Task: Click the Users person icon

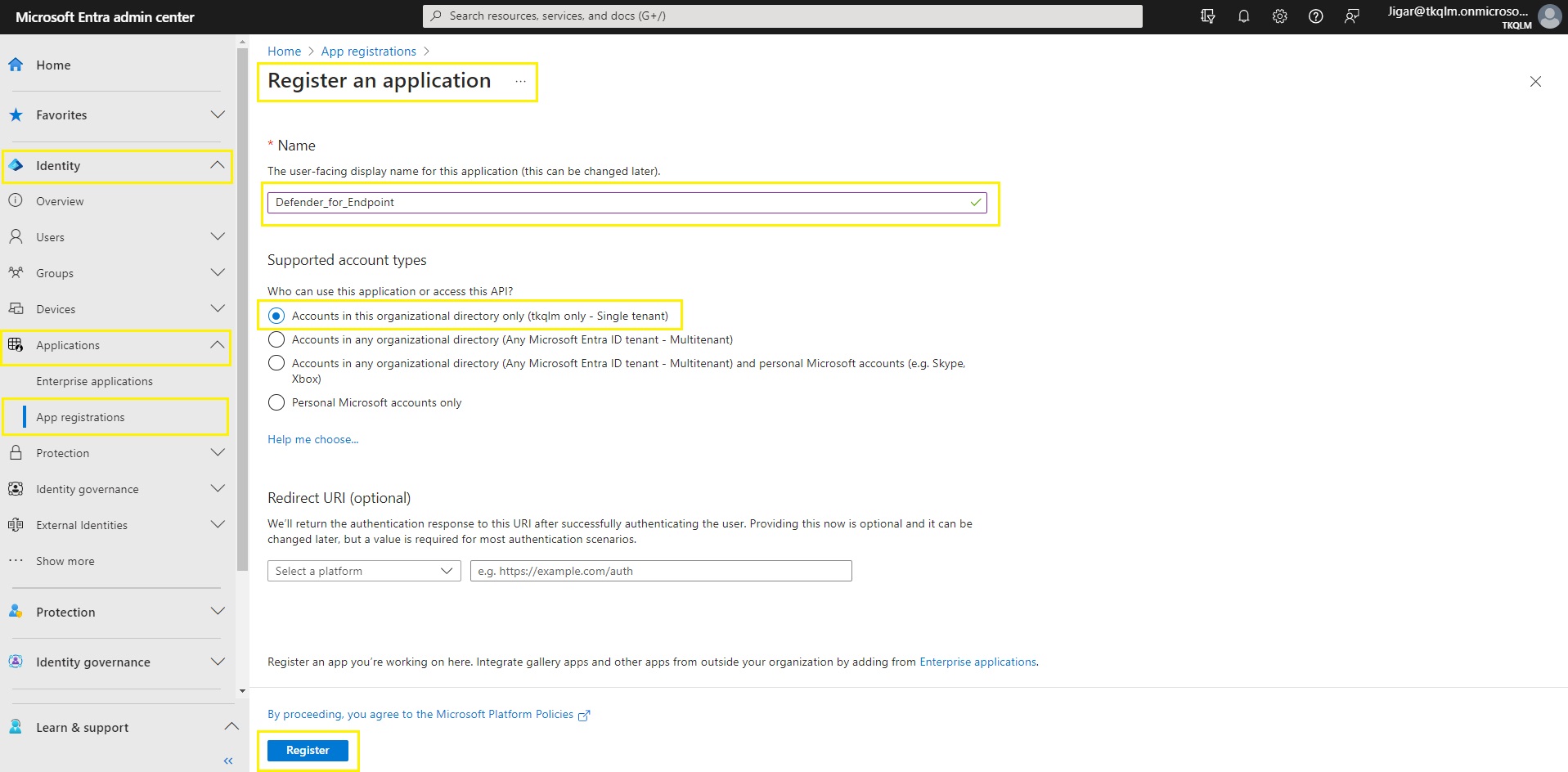Action: (x=16, y=236)
